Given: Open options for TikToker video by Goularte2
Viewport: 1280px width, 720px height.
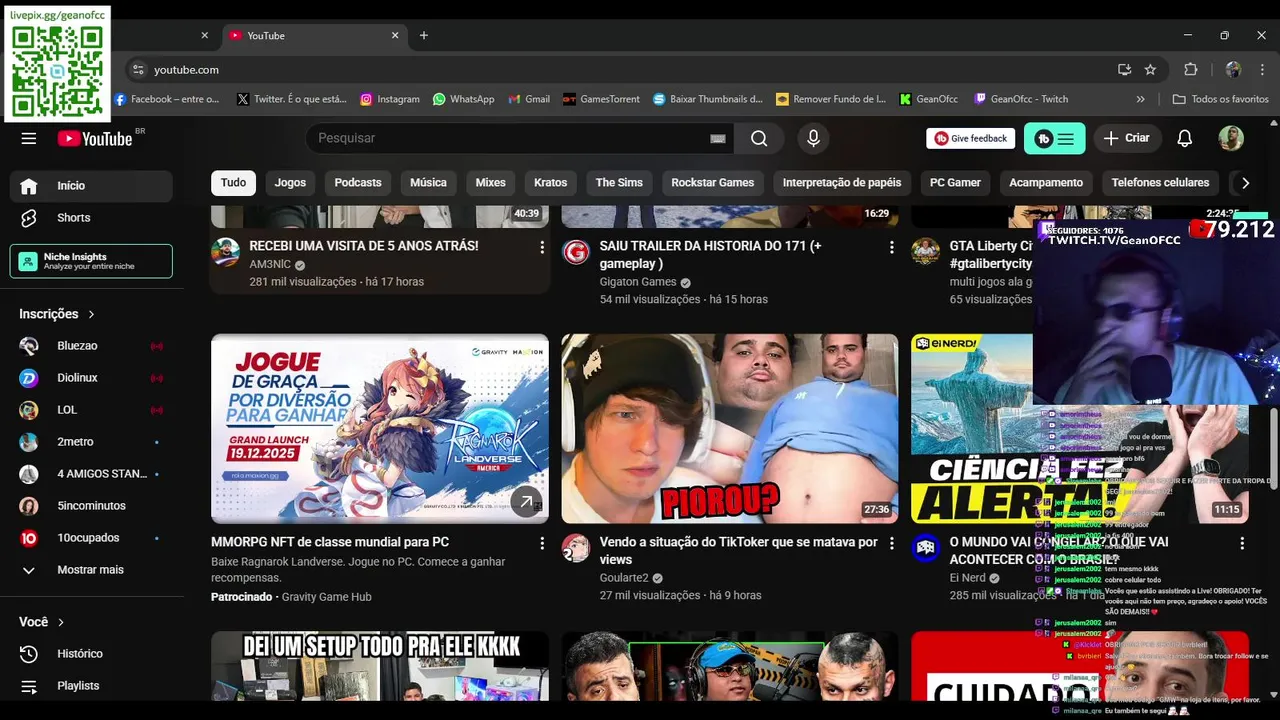Looking at the screenshot, I should point(892,543).
